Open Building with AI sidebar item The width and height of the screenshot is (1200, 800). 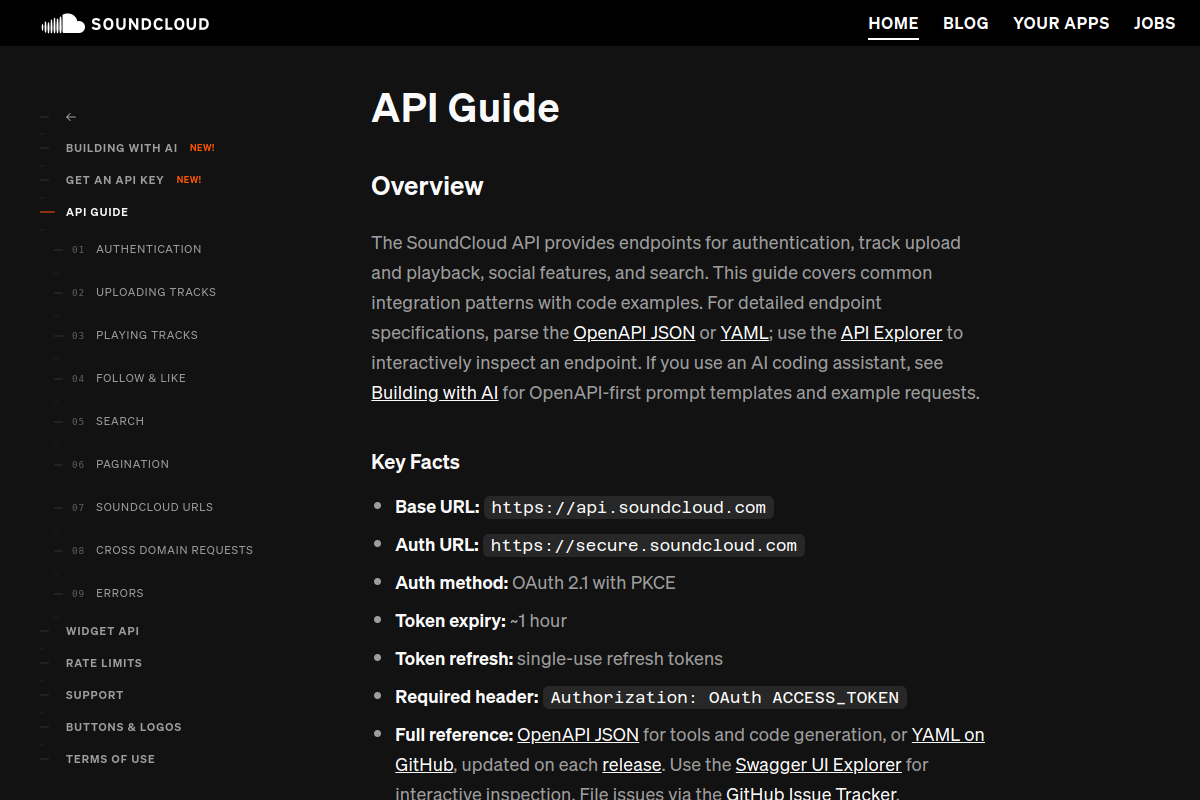(x=122, y=148)
